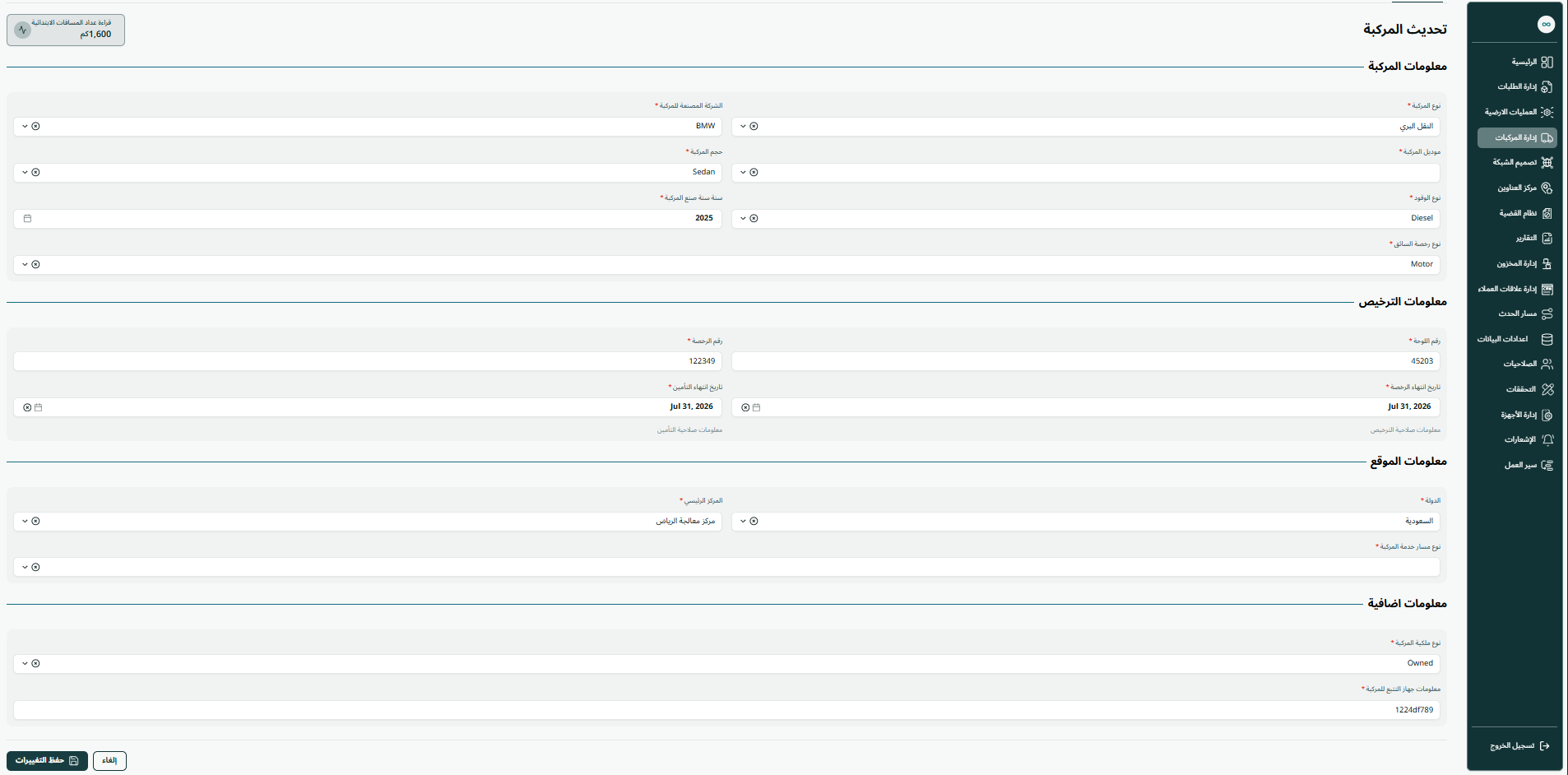Clear the Diesel fuel type selection
The image size is (1568, 775).
(x=754, y=218)
